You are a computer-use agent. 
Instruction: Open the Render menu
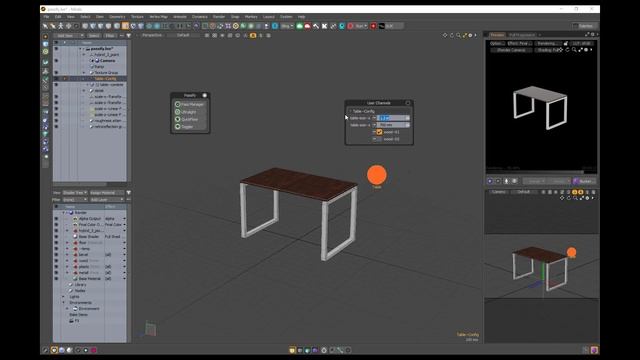coord(219,17)
